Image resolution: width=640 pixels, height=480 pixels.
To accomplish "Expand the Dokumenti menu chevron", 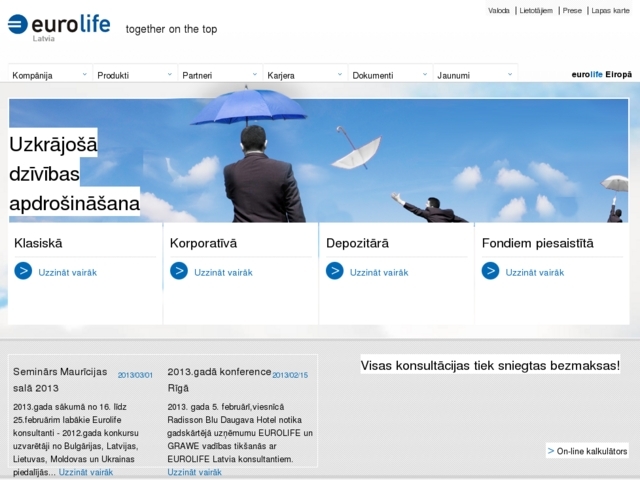I will (425, 74).
